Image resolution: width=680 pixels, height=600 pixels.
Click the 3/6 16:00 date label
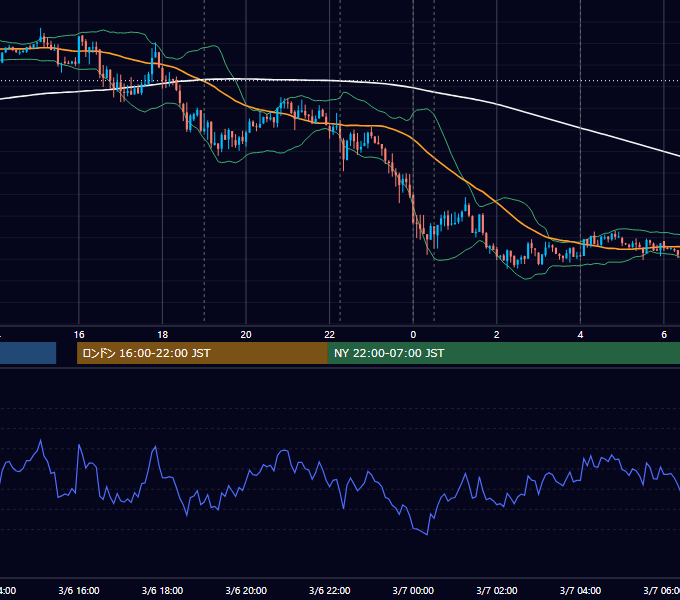(x=79, y=590)
